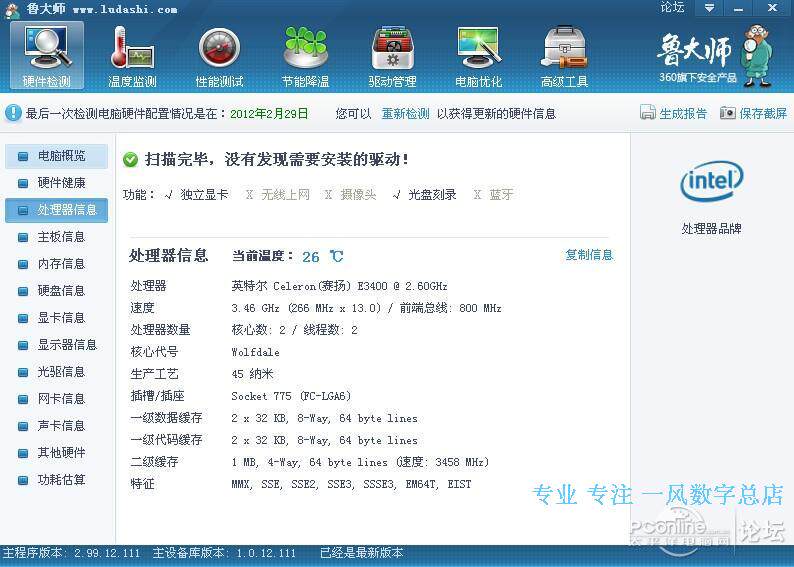The image size is (794, 567).
Task: Click the 处理器信息 section heading
Action: [x=168, y=255]
